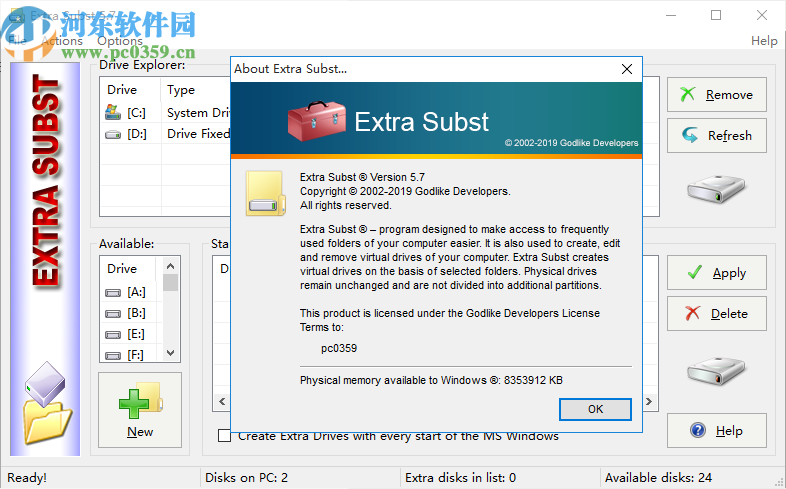Click the drive icon beside [A:]

113,293
